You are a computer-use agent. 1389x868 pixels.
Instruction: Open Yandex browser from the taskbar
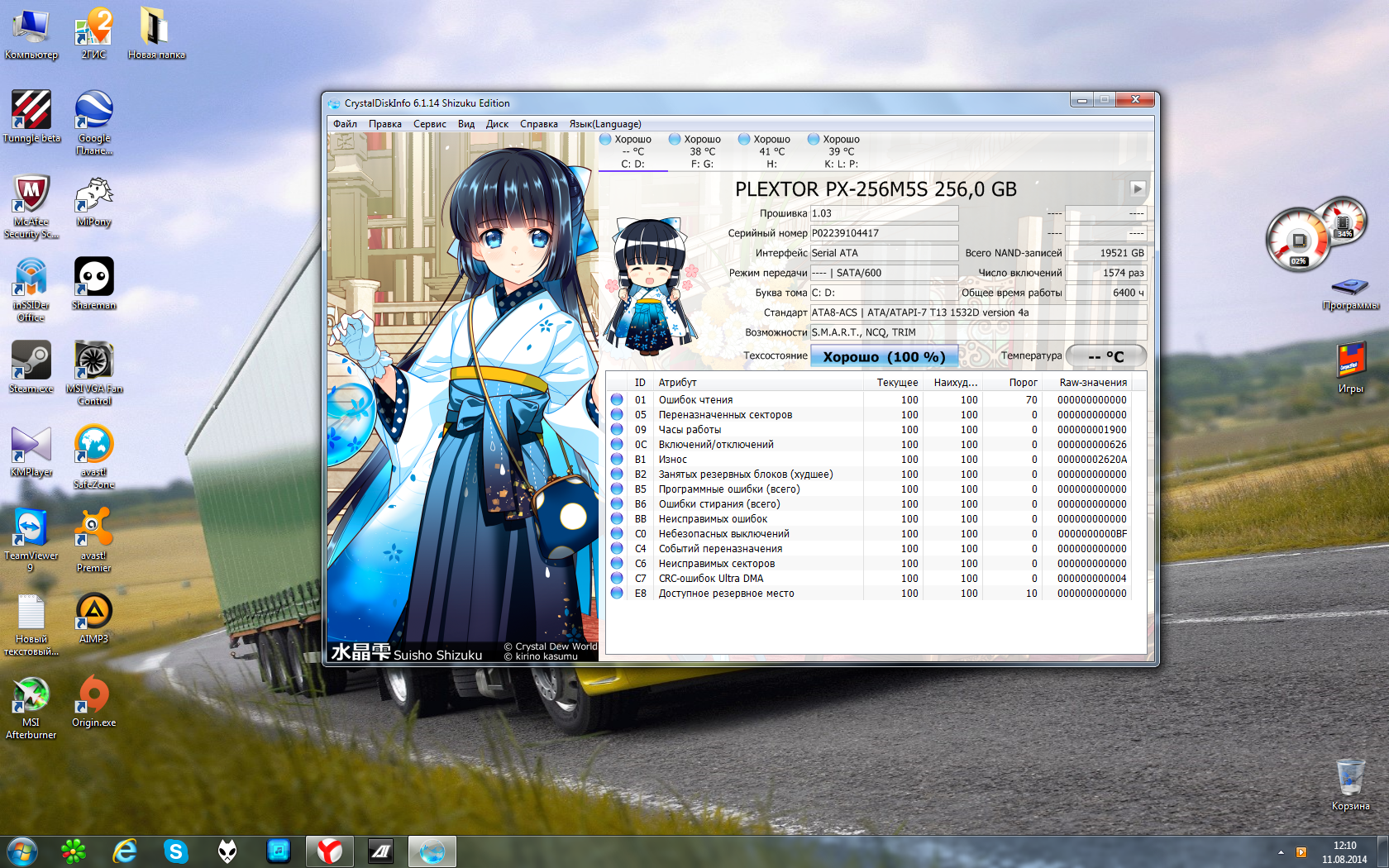(330, 851)
